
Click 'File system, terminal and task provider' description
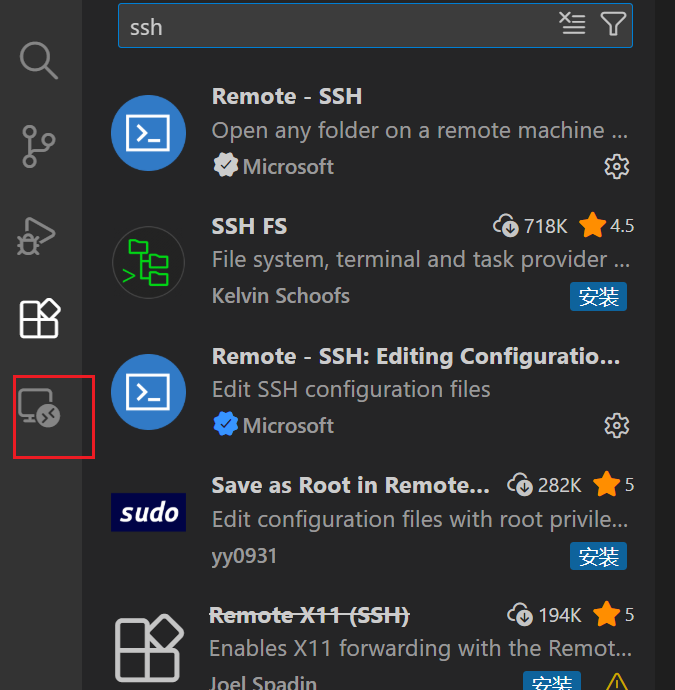(421, 260)
